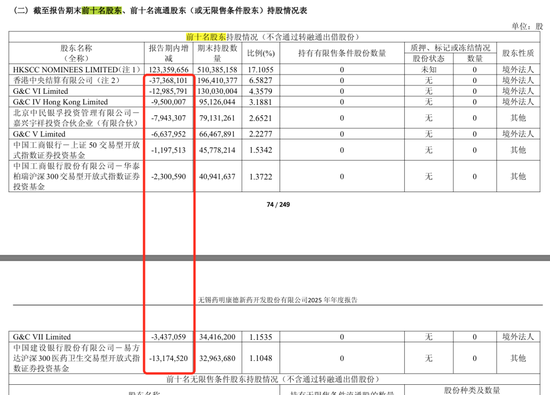Image resolution: width=550 pixels, height=395 pixels.
Task: Select the ratio 6.5827
Action: (x=261, y=80)
